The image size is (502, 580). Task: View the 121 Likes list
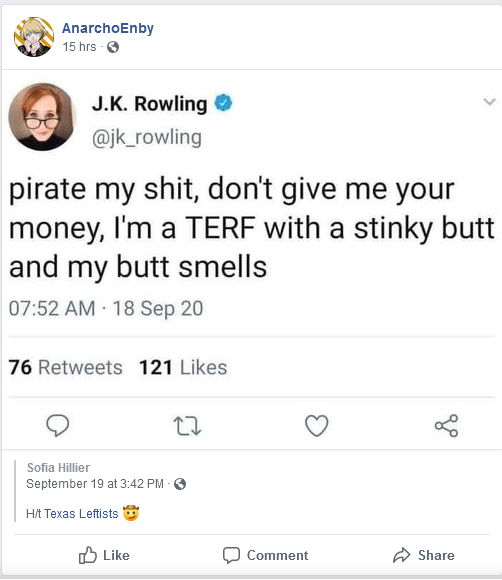[183, 367]
